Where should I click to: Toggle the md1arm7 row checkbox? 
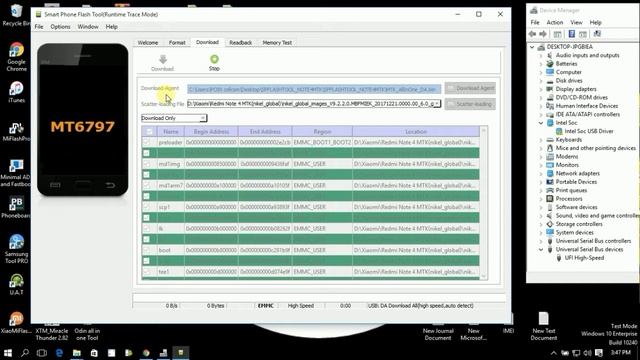click(x=147, y=185)
